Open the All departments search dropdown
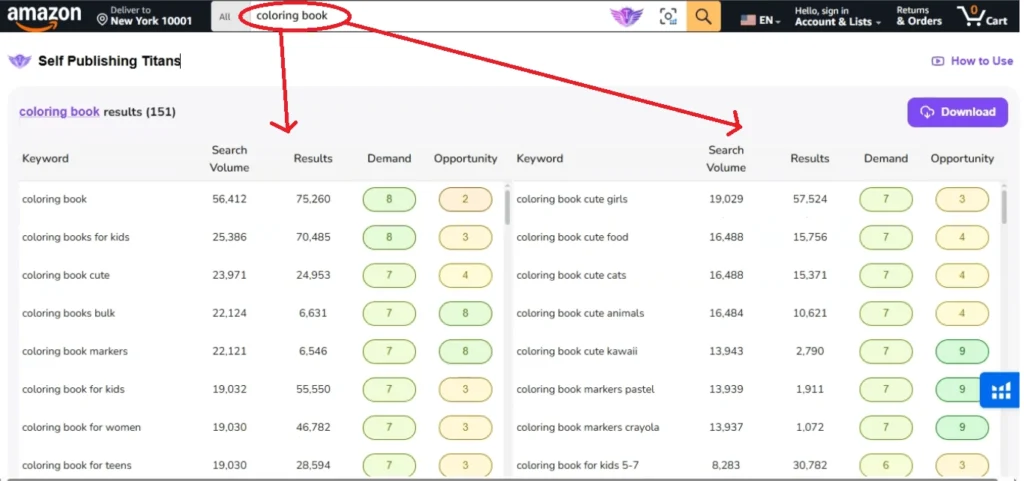The image size is (1024, 481). [x=225, y=17]
